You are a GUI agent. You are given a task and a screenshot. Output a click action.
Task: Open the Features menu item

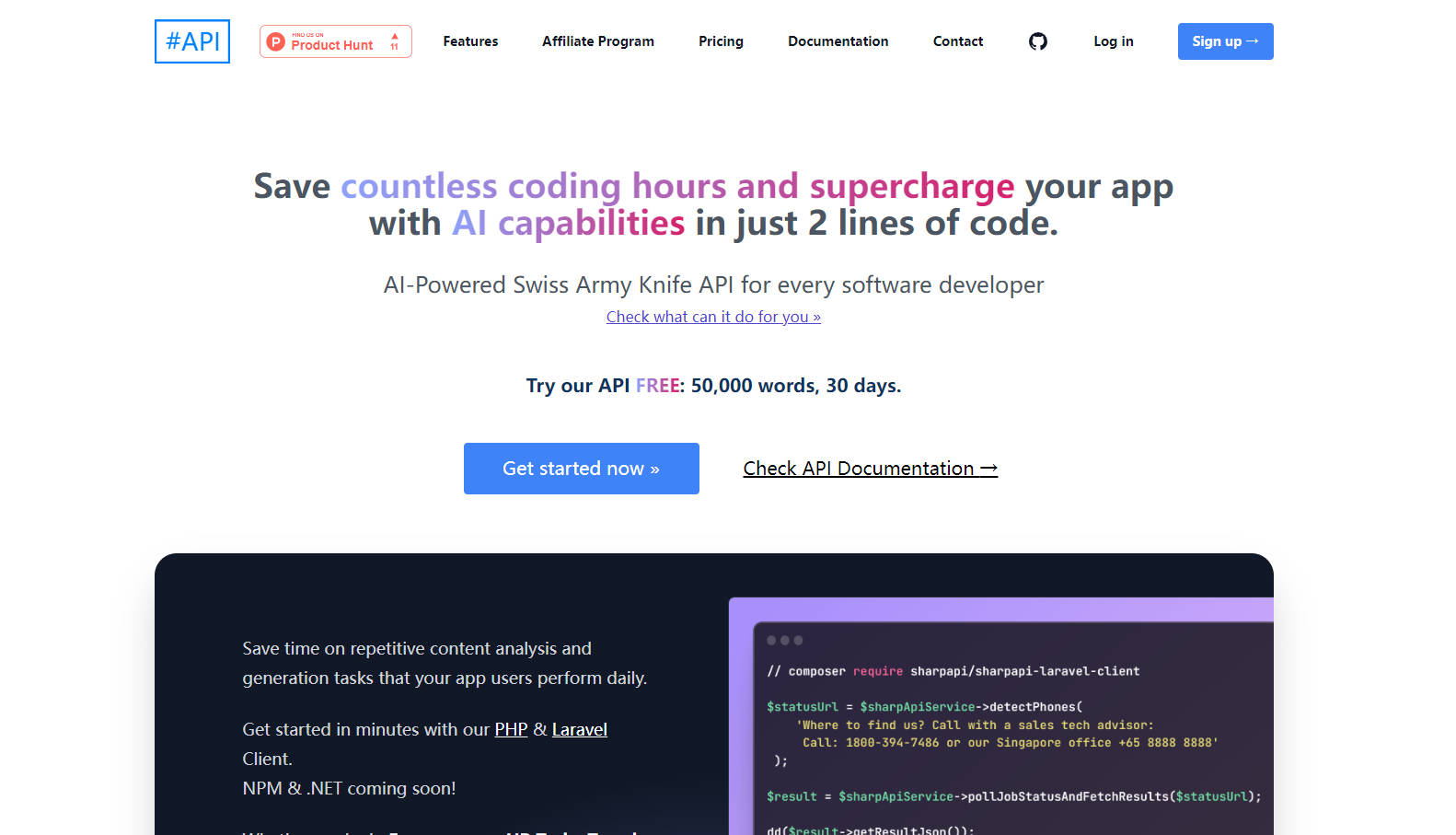coord(470,41)
